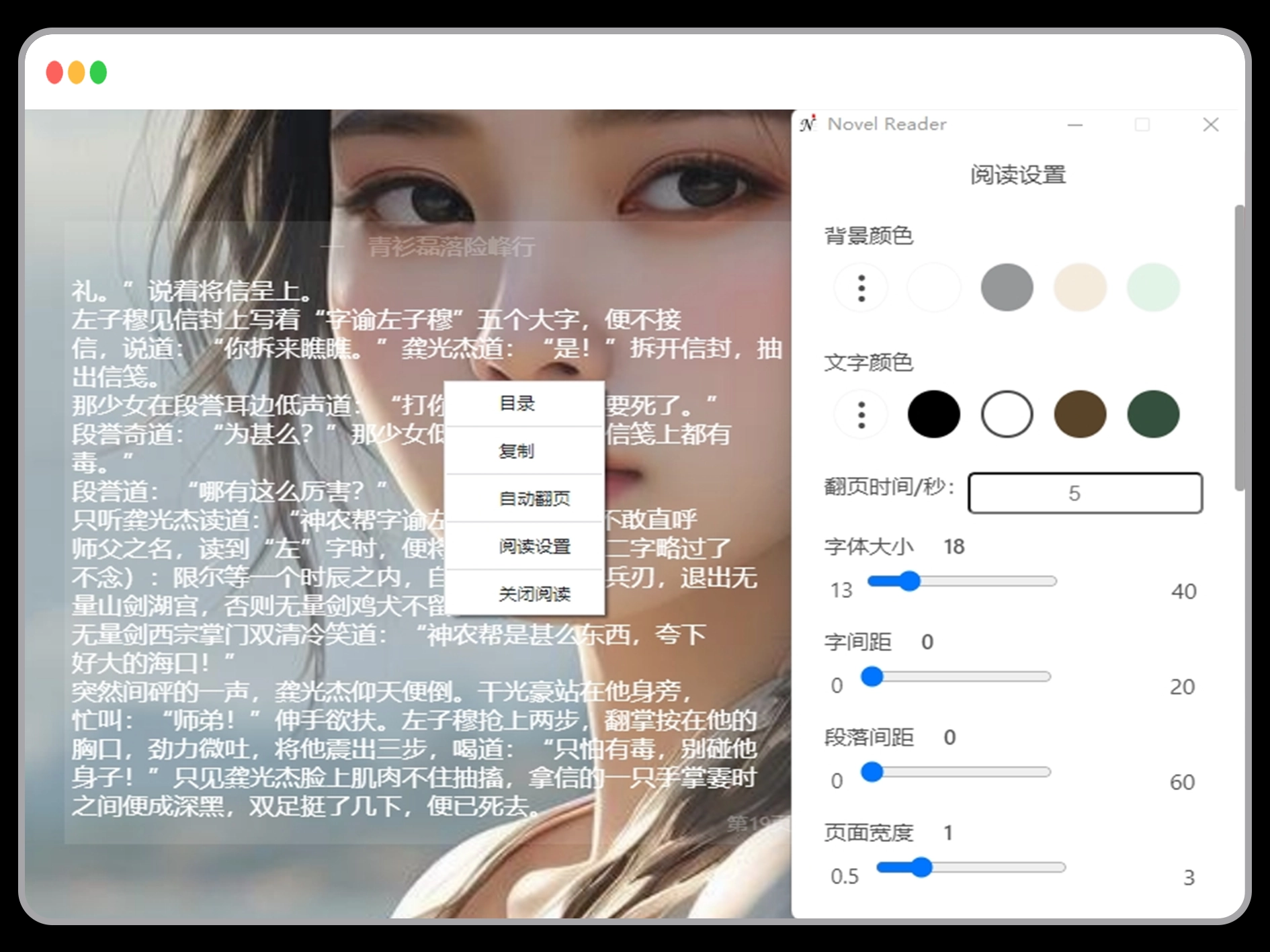Choose the white text color swatch
The height and width of the screenshot is (952, 1270).
point(1007,415)
